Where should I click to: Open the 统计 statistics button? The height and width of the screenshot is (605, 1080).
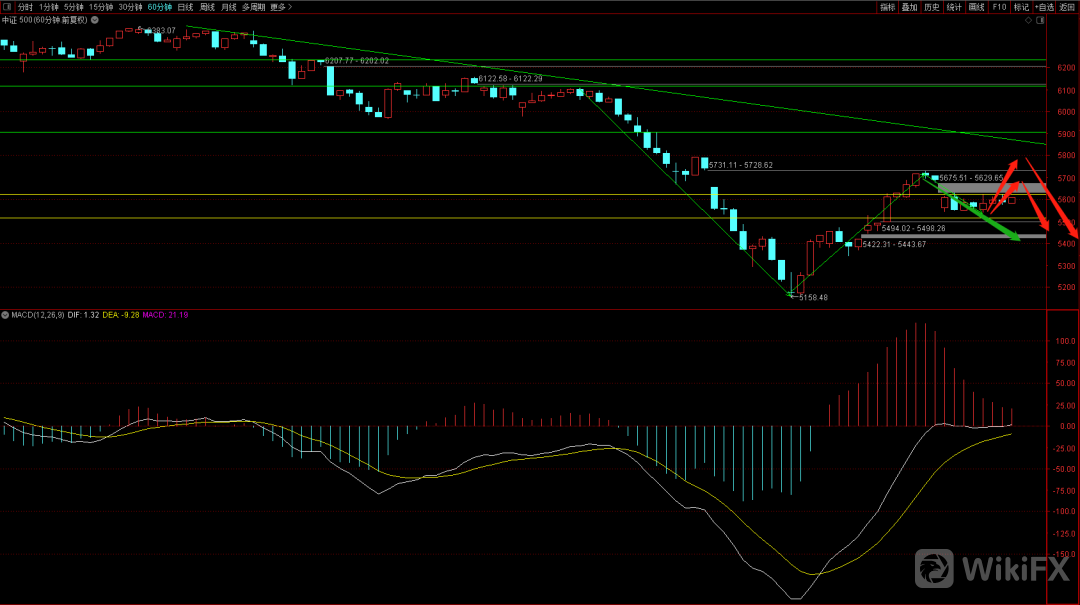click(954, 7)
